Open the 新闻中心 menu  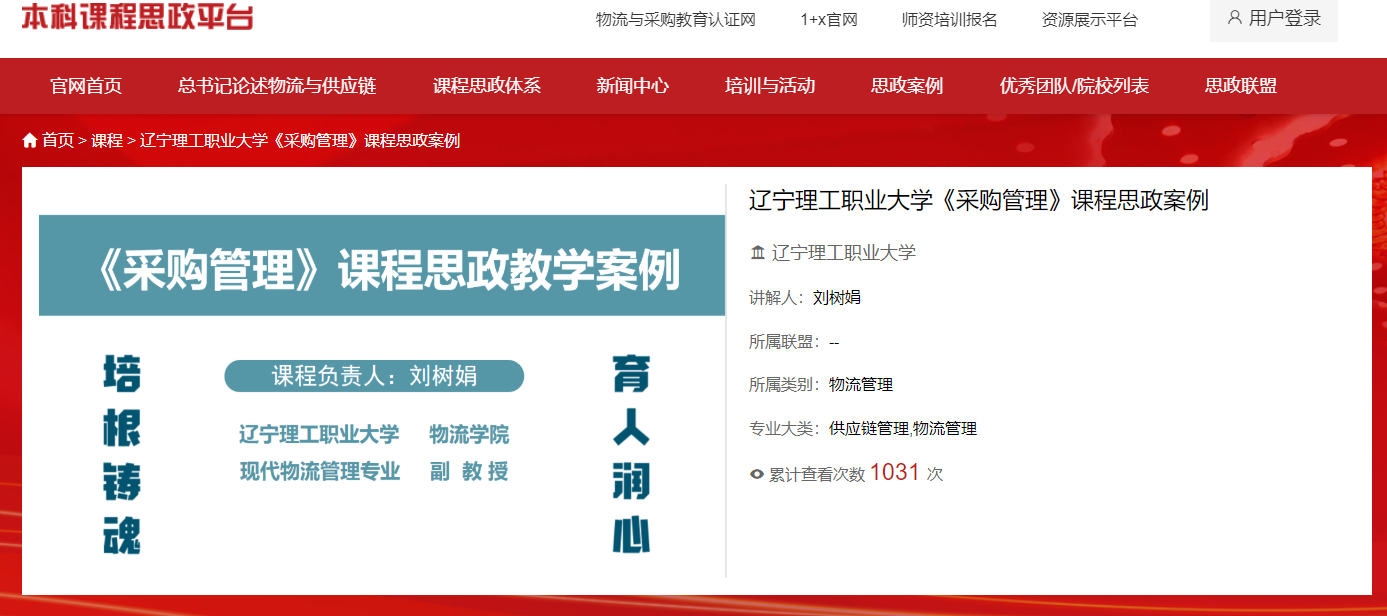tap(632, 86)
